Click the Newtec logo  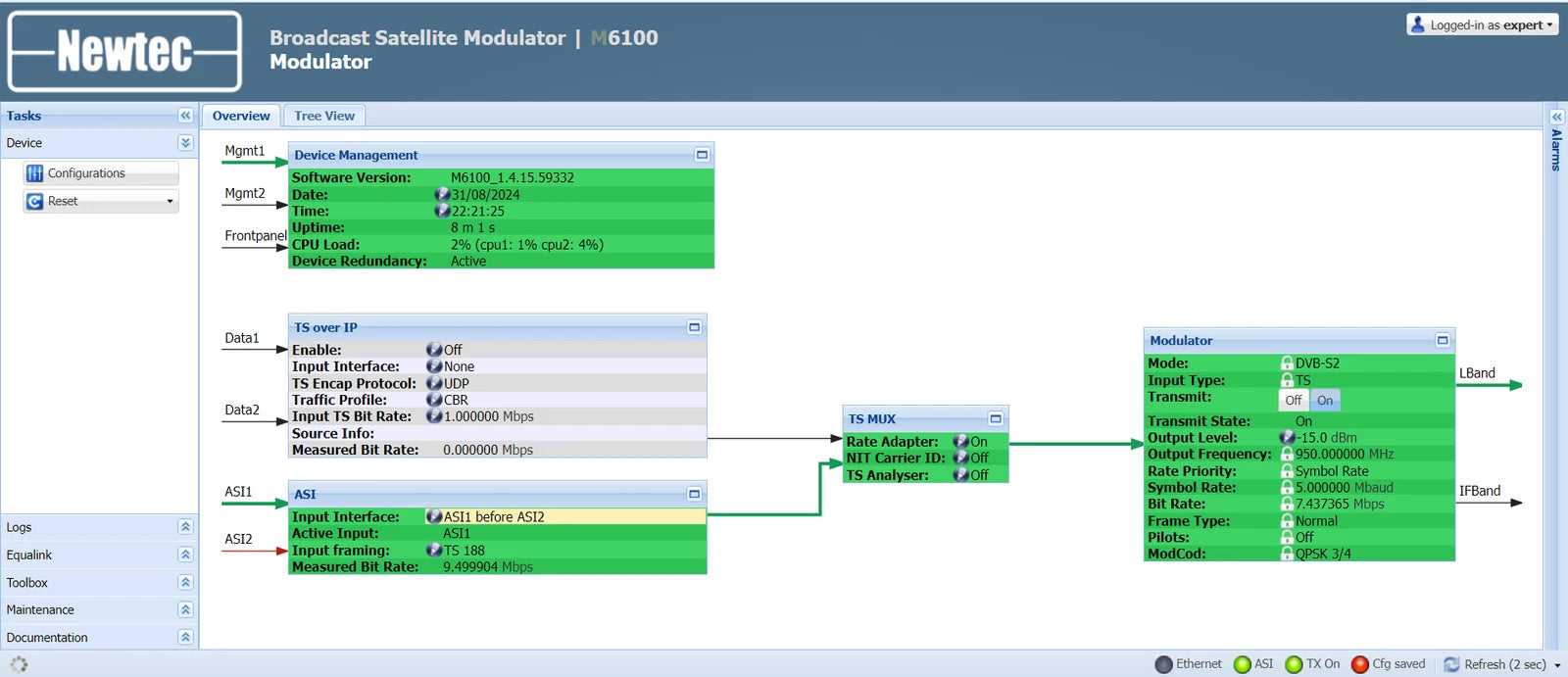coord(124,51)
